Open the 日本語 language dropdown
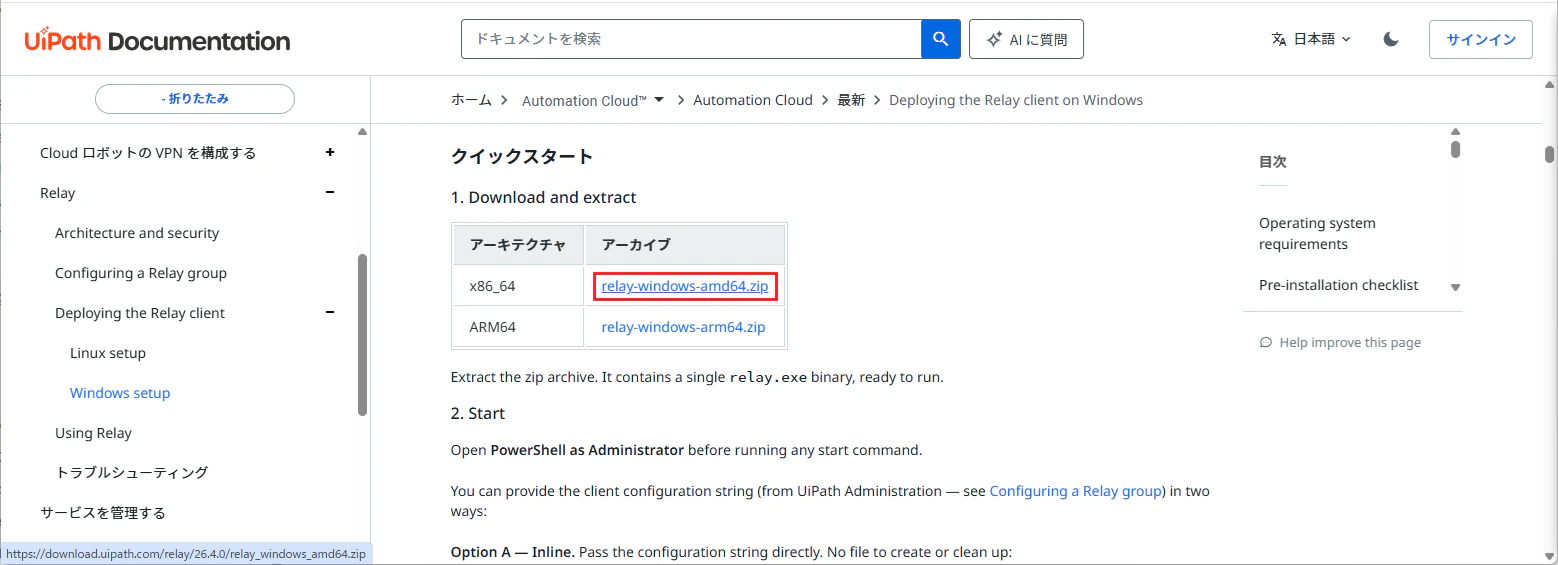1558x565 pixels. coord(1311,39)
